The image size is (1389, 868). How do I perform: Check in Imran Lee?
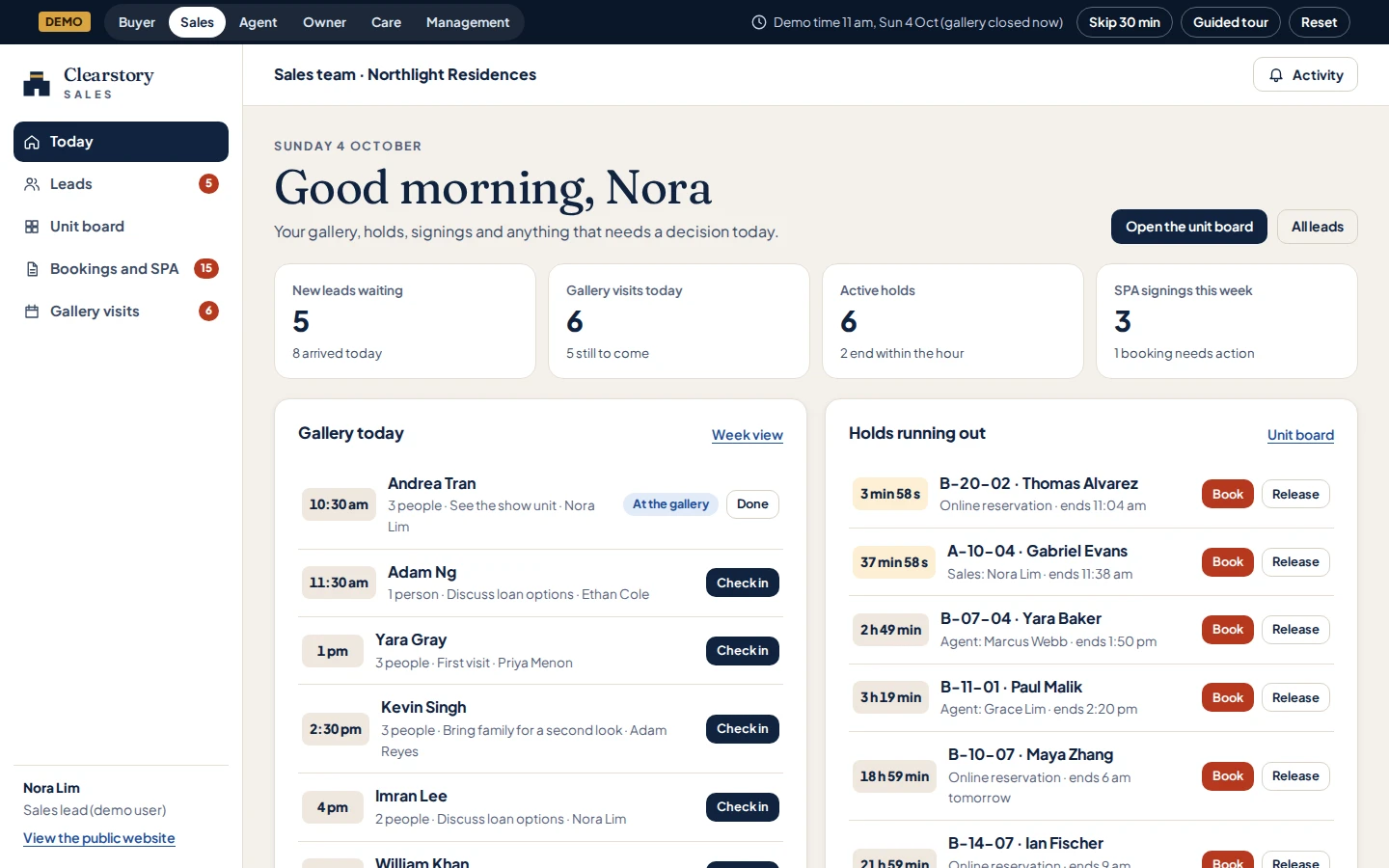pos(743,807)
